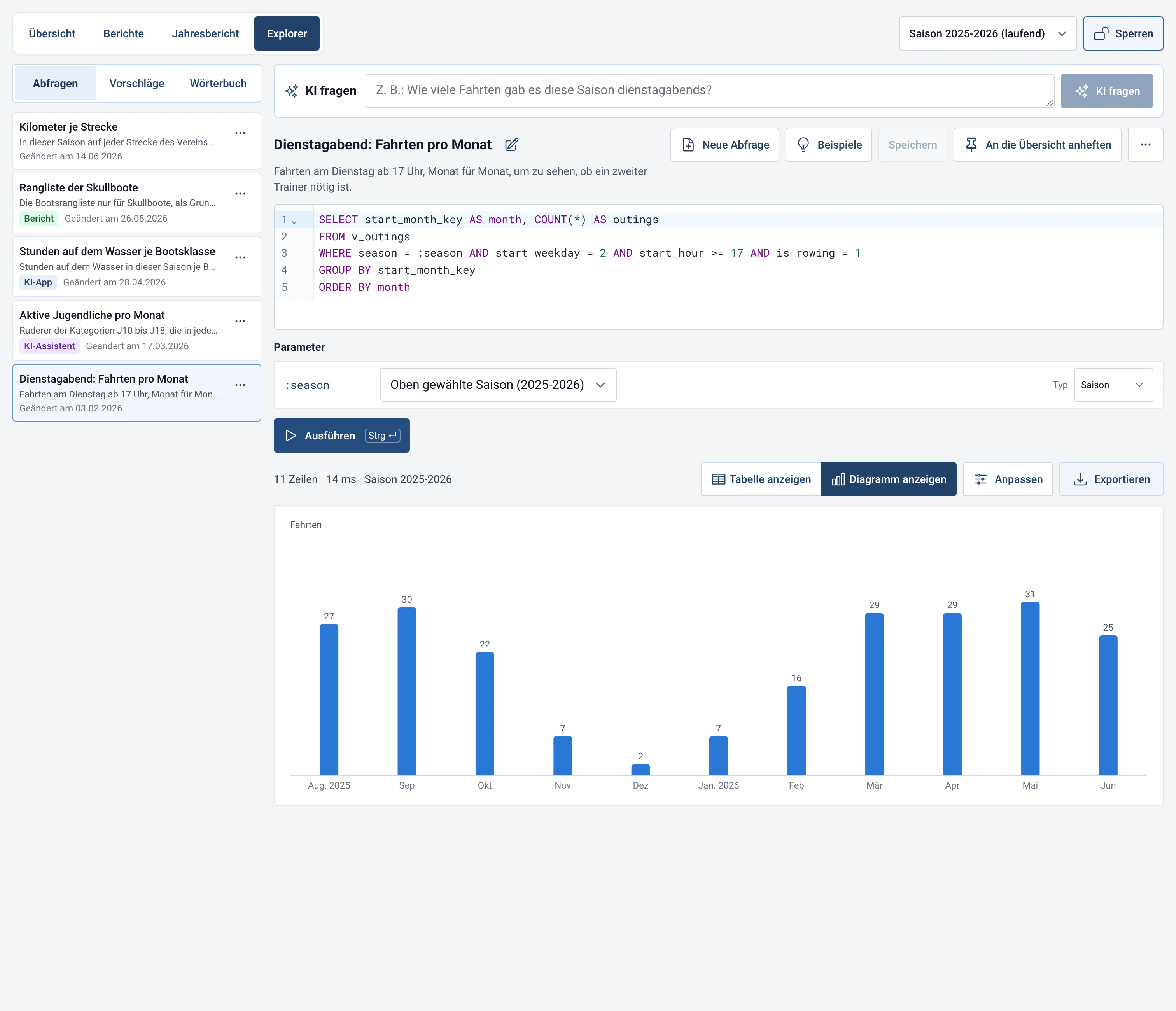Open the Jahresbericht tab
Image resolution: width=1176 pixels, height=1011 pixels.
click(x=205, y=33)
